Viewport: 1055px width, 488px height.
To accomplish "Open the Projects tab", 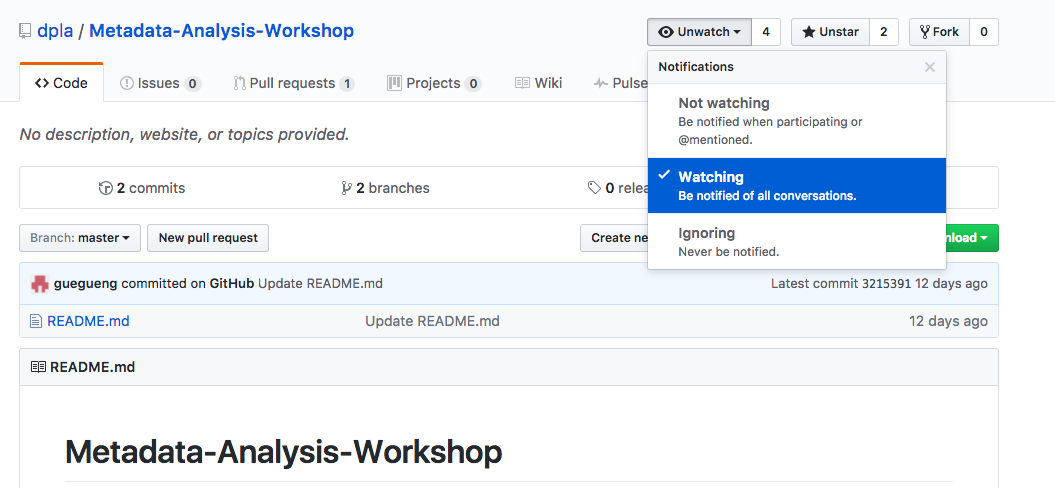I will click(x=434, y=83).
